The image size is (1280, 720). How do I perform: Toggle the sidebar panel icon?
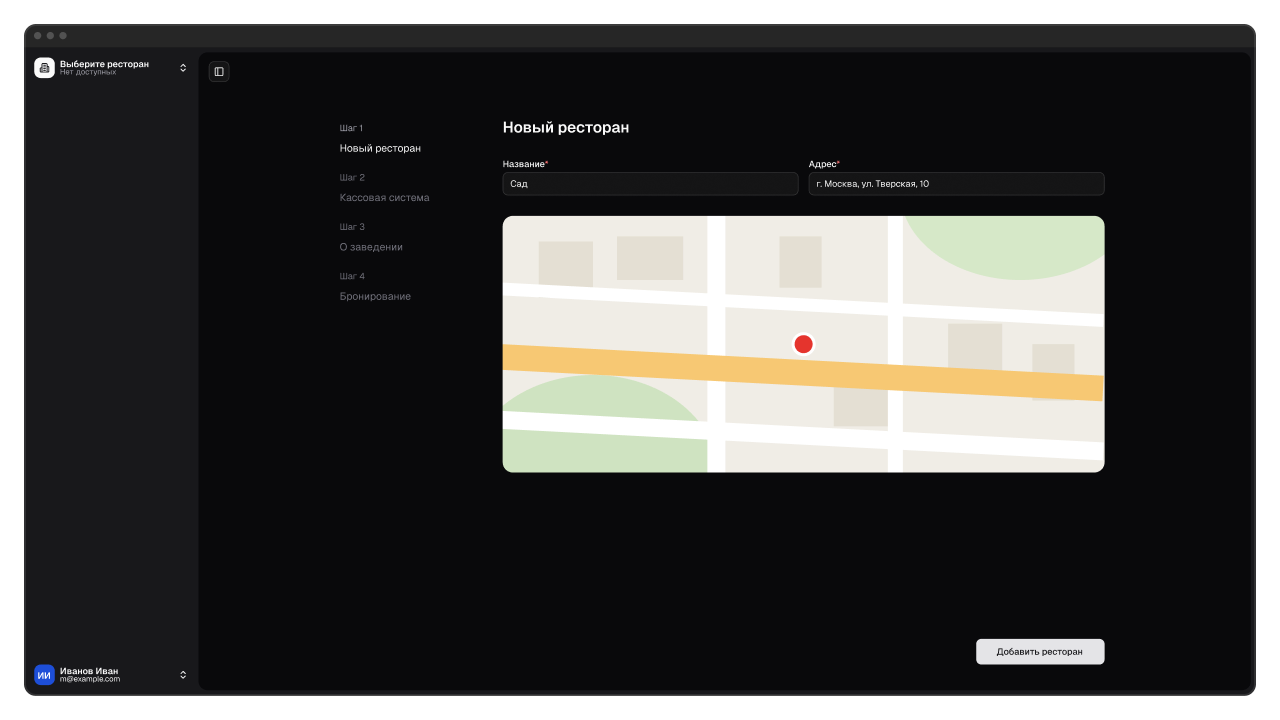click(219, 72)
